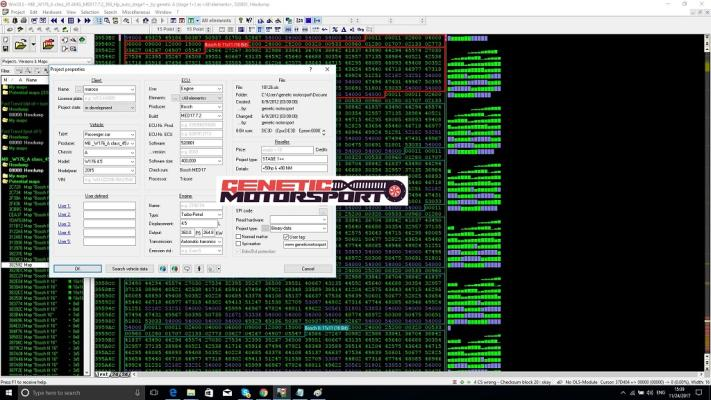Click the open project folder icon
This screenshot has height=400, width=711.
(x=20, y=45)
